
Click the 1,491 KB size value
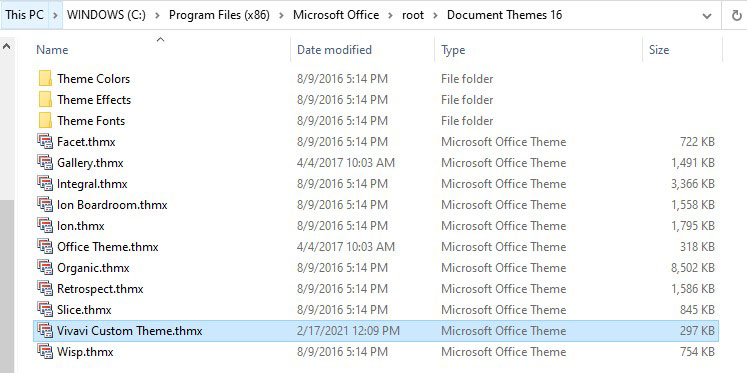click(x=693, y=162)
